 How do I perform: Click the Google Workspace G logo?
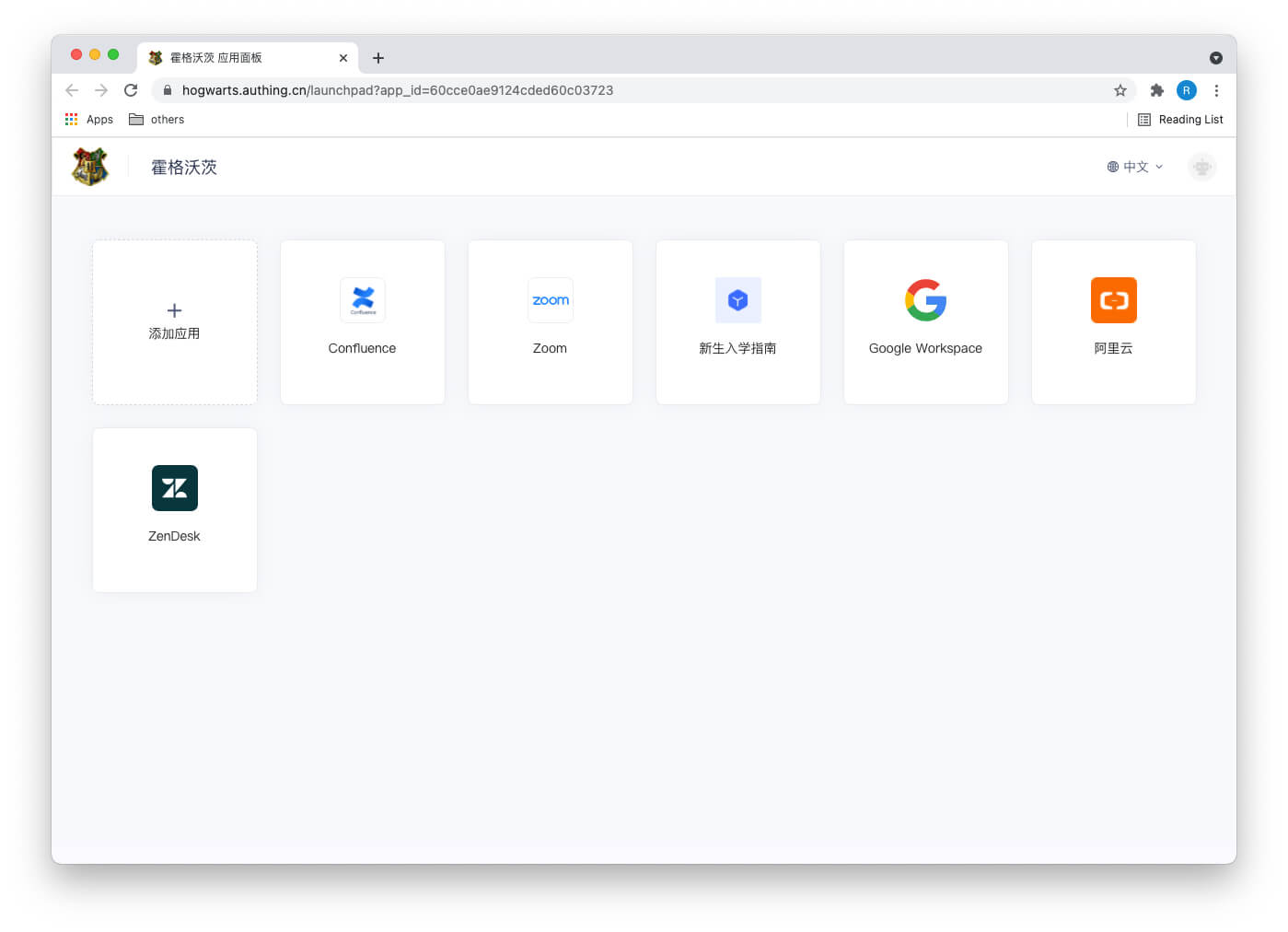coord(925,300)
